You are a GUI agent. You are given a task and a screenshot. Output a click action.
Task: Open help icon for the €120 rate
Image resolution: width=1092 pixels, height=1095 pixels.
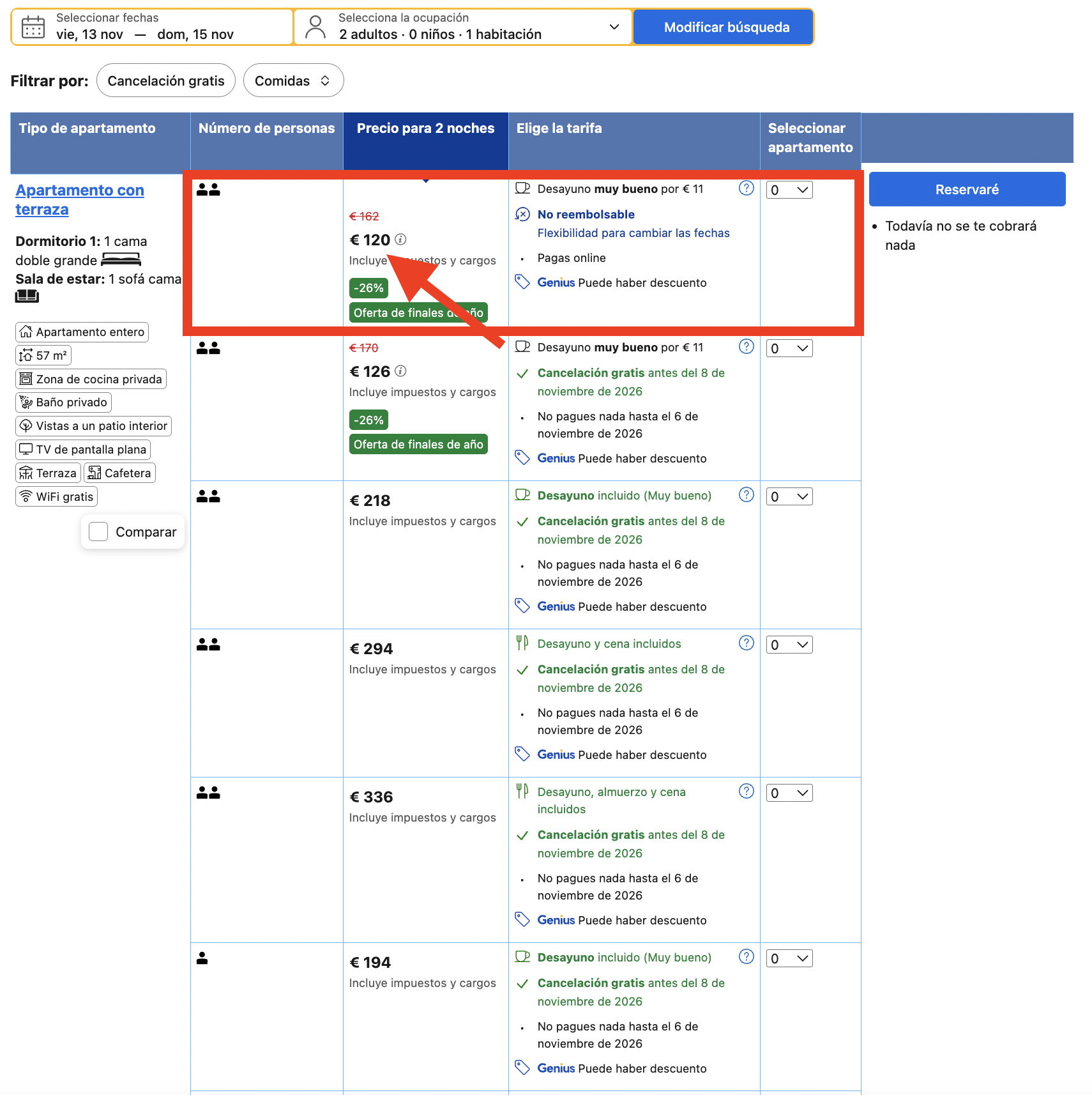(x=746, y=188)
